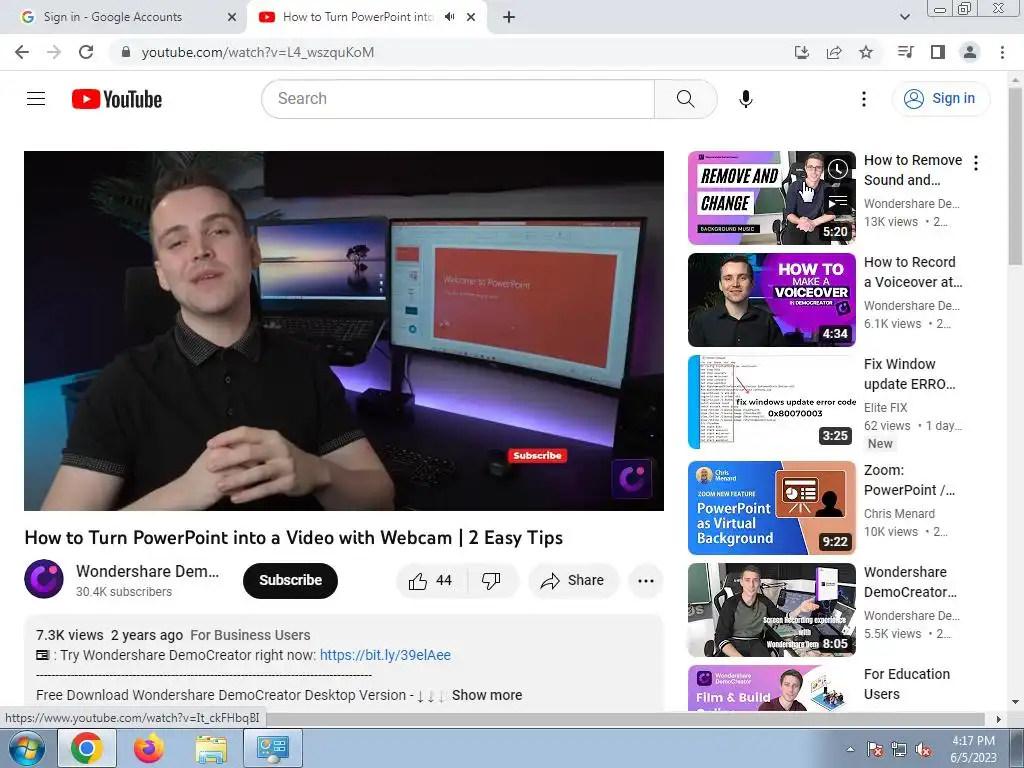Image resolution: width=1024 pixels, height=768 pixels.
Task: Like the video with thumbs up
Action: [x=431, y=580]
